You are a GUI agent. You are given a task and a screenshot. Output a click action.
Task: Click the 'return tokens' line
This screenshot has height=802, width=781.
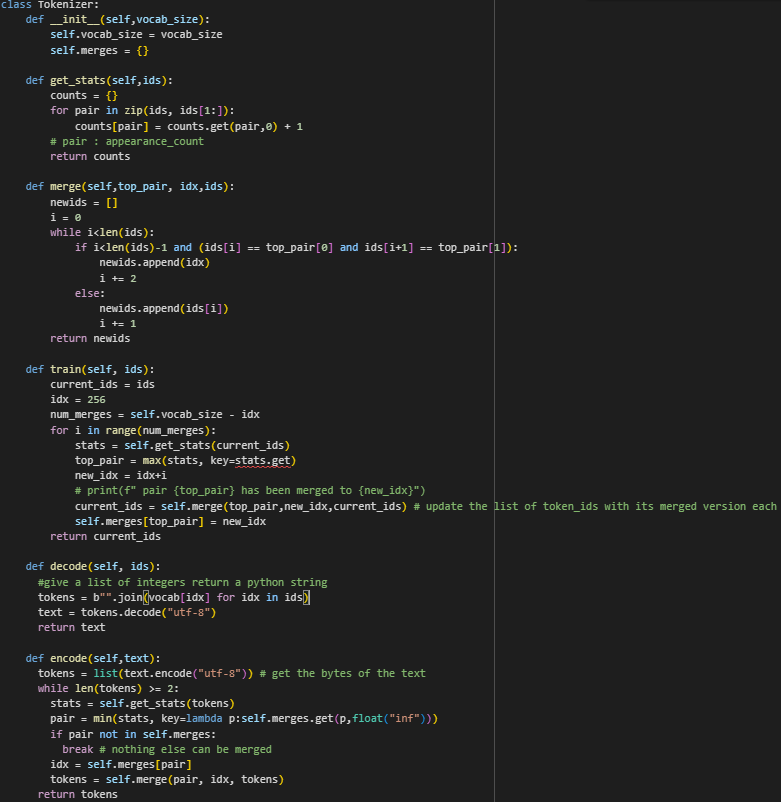click(78, 794)
